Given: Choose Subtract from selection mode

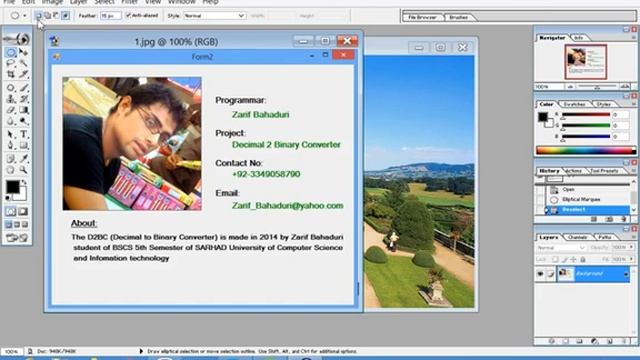Looking at the screenshot, I should 56,16.
